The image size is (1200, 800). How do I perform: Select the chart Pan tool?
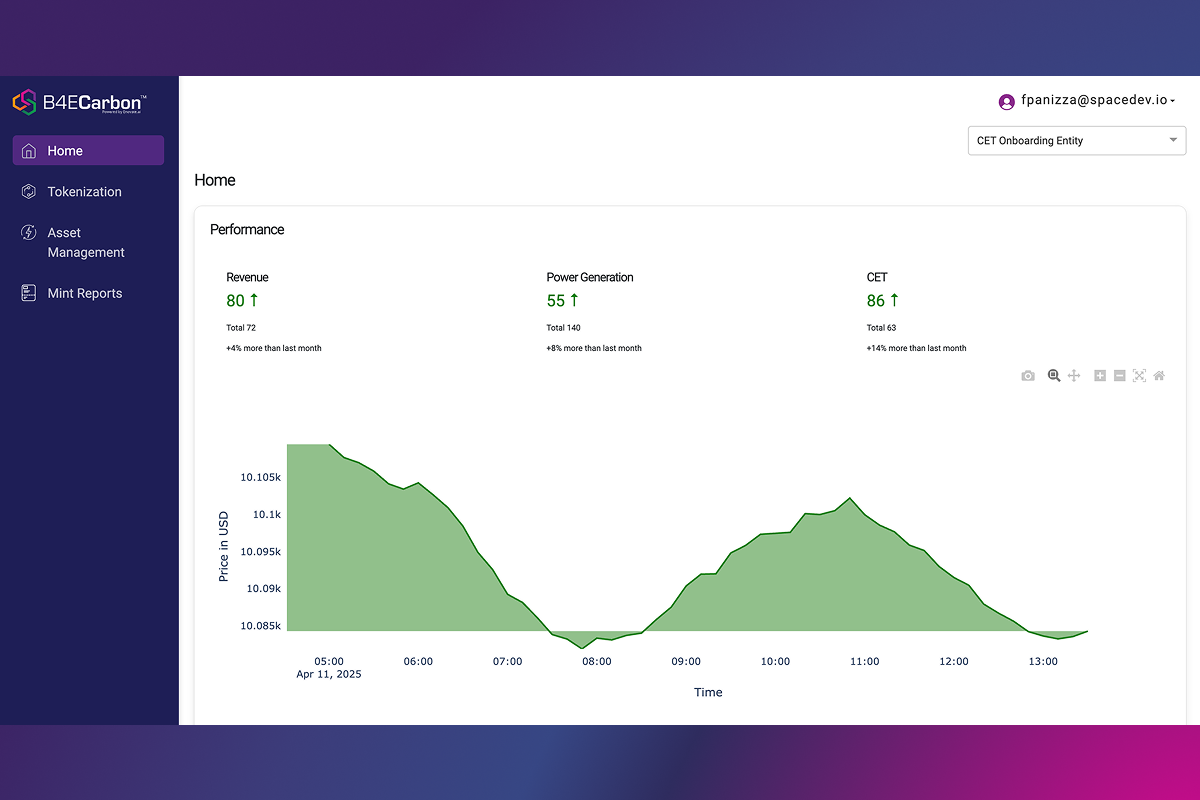pyautogui.click(x=1074, y=376)
